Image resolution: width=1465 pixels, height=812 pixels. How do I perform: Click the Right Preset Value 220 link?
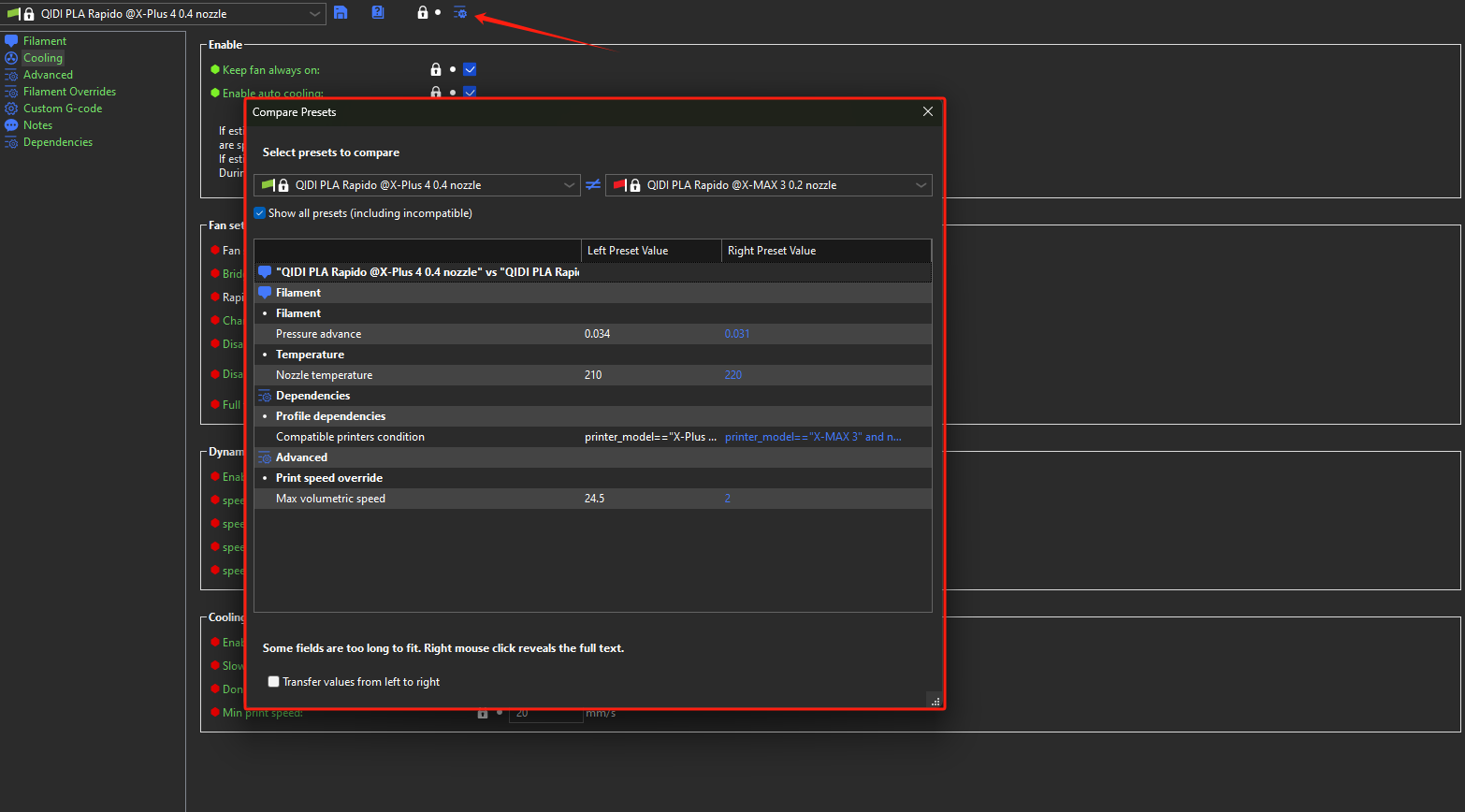[x=732, y=374]
